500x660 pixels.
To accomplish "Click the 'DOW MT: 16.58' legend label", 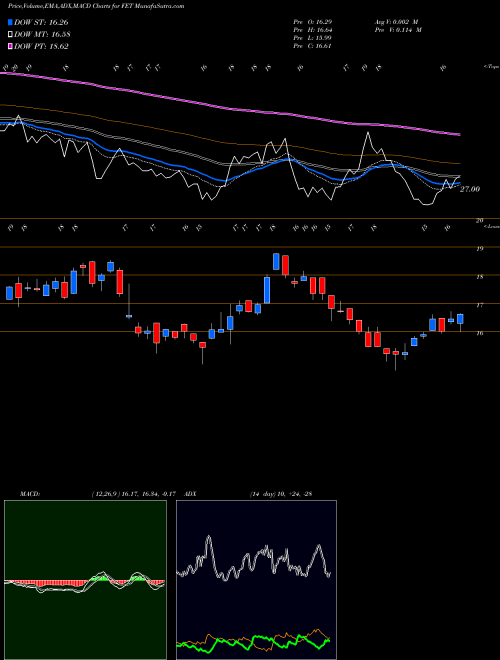I will 42,35.
